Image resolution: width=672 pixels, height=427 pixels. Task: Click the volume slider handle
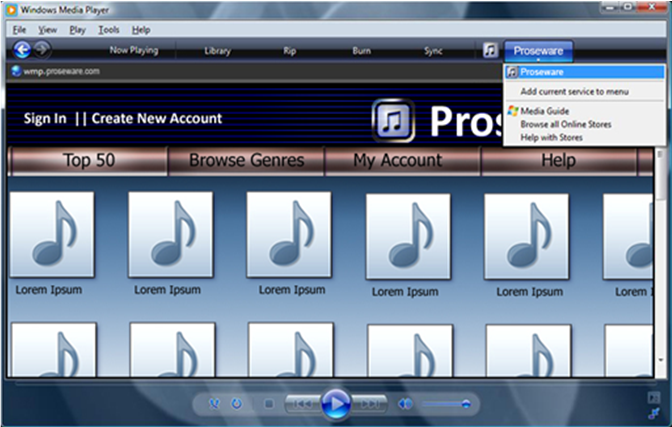(466, 404)
